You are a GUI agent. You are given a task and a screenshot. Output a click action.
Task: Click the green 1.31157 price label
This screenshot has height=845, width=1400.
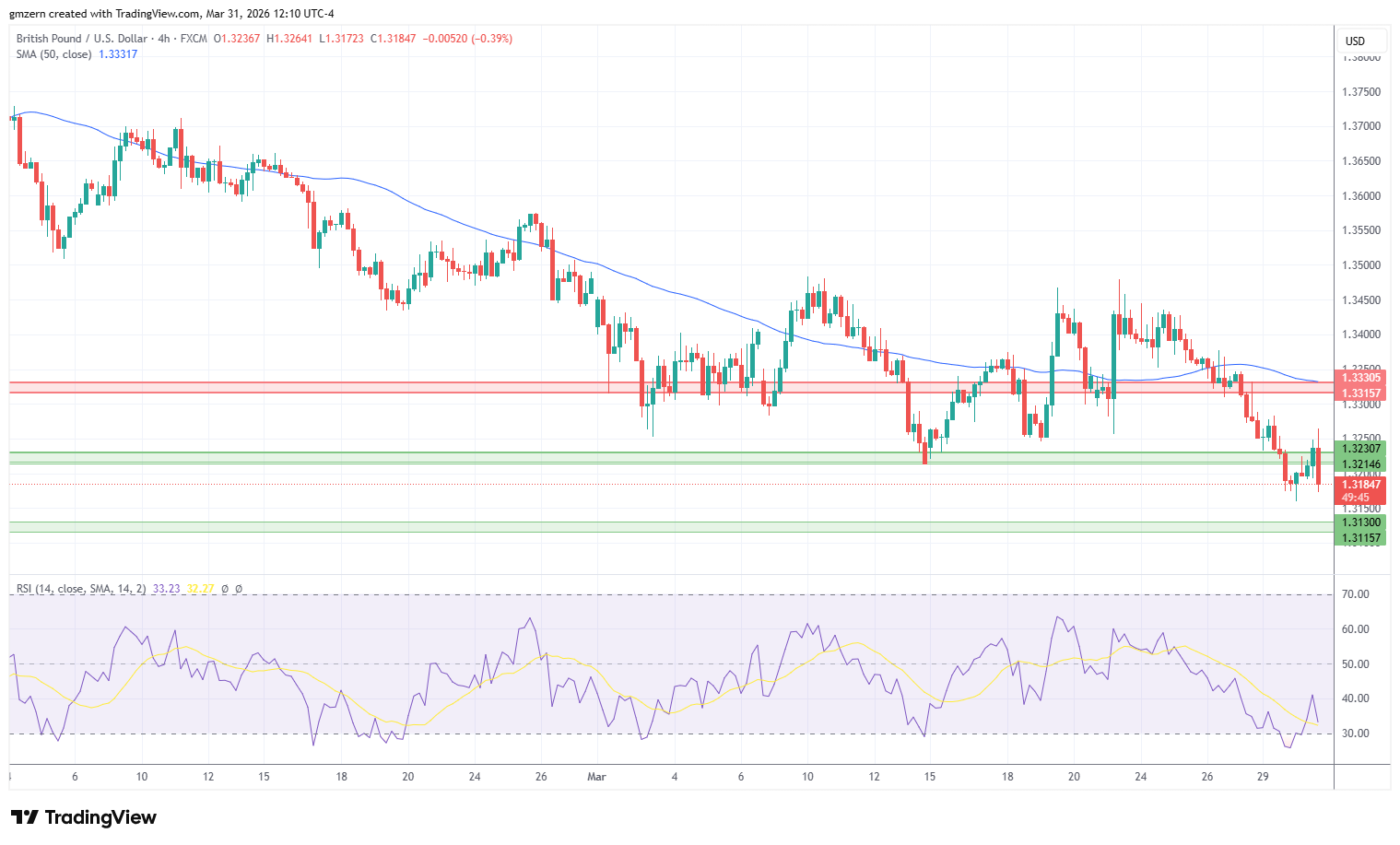(x=1359, y=538)
